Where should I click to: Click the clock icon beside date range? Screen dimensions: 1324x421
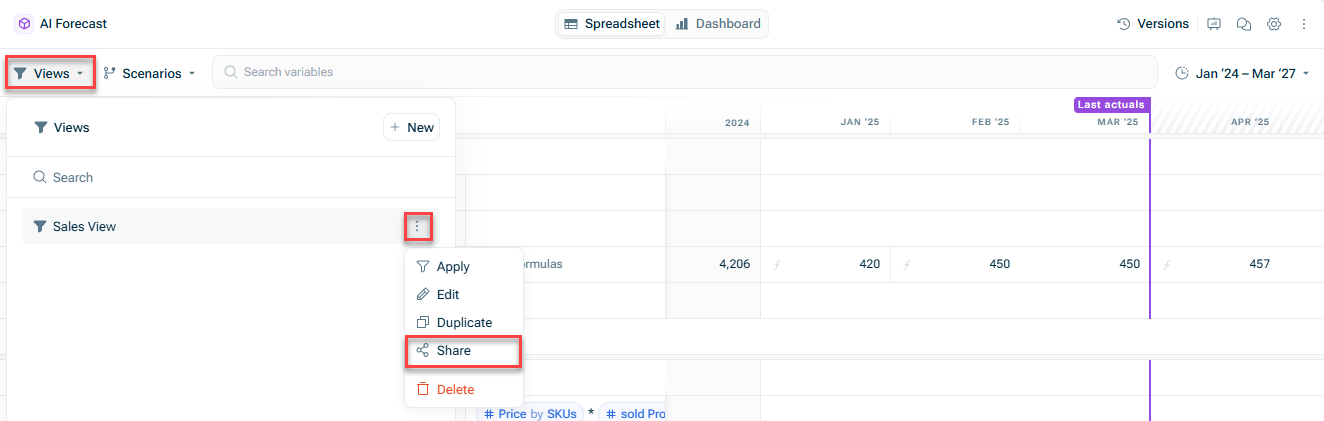[x=1182, y=73]
